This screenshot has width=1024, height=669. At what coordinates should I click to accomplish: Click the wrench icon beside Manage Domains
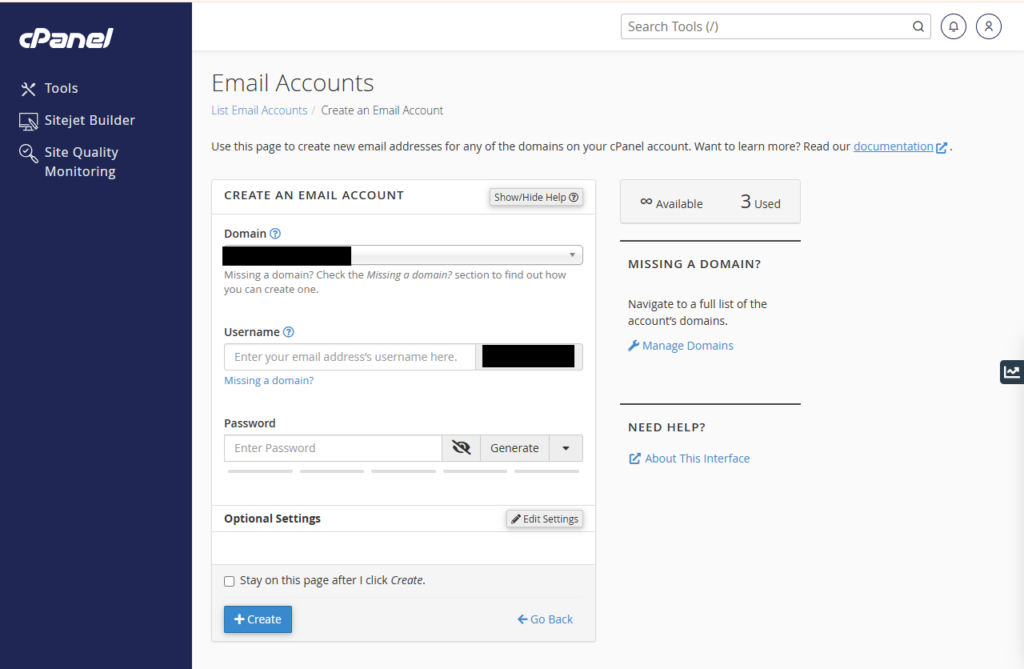click(x=633, y=346)
